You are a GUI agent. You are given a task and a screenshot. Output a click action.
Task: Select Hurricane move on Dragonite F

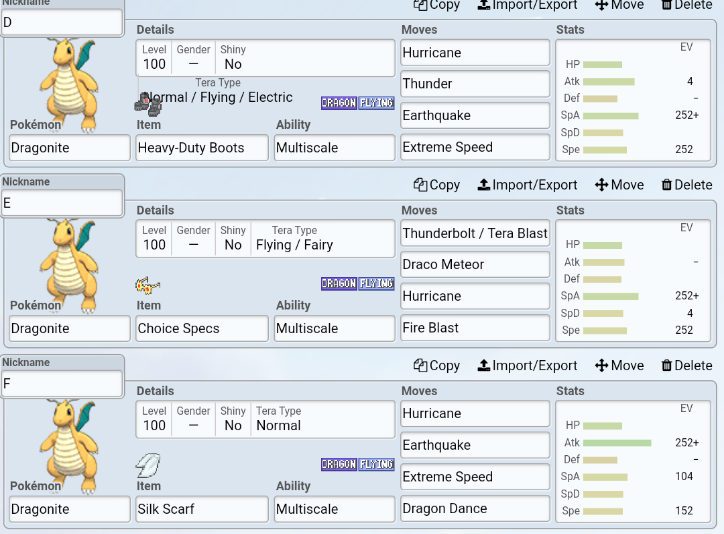[475, 413]
